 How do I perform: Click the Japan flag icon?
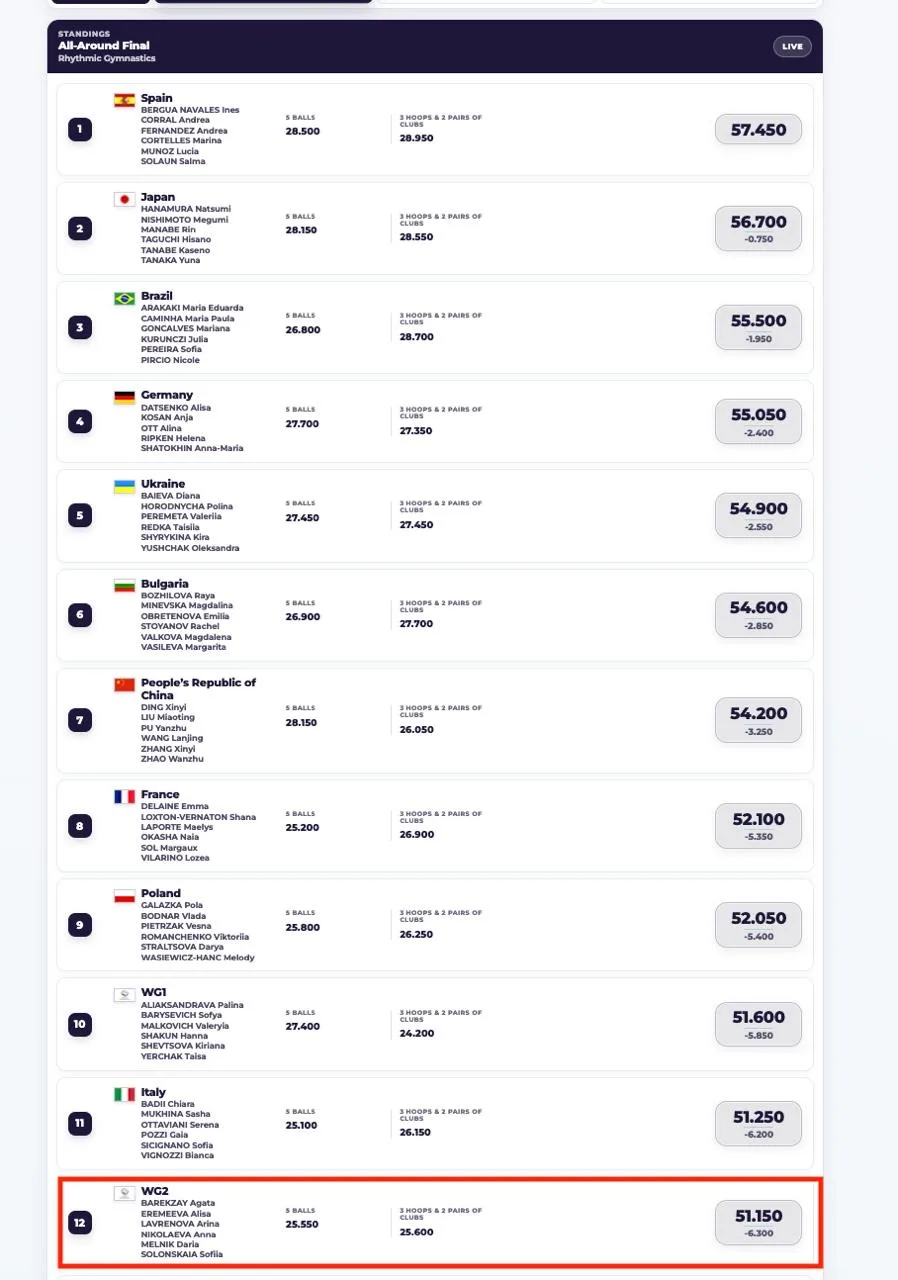pos(125,199)
